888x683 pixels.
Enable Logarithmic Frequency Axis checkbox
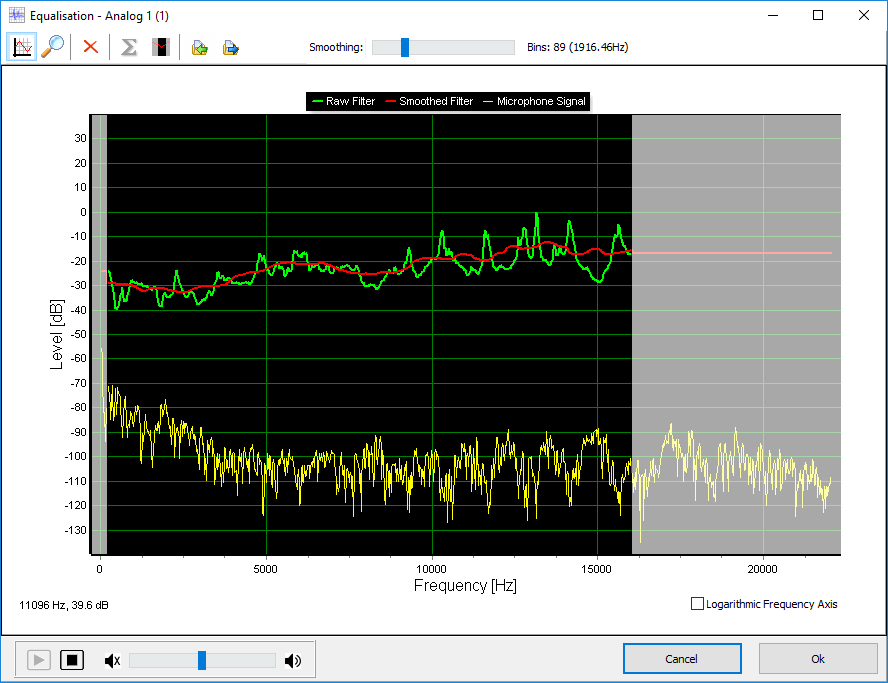[697, 604]
